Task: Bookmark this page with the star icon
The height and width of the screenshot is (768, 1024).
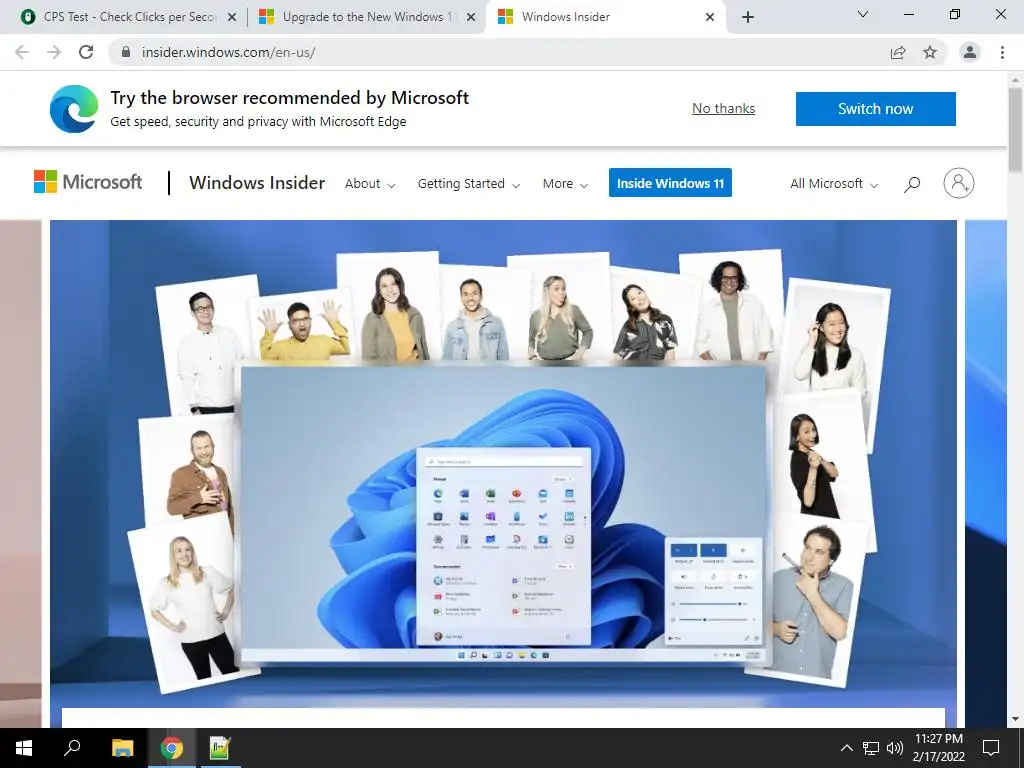Action: click(x=930, y=52)
